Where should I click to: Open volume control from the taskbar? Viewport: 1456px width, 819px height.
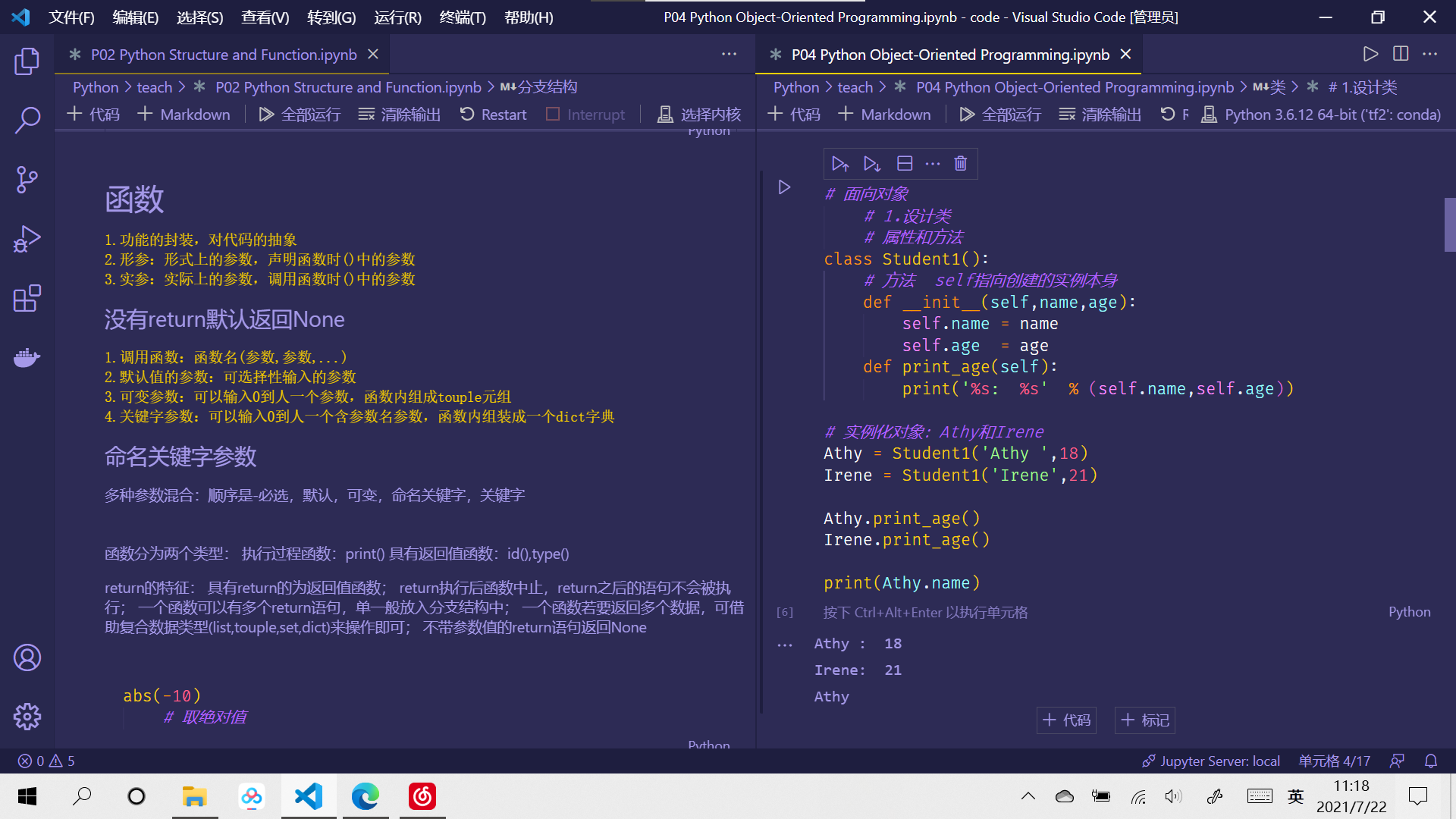(x=1174, y=796)
